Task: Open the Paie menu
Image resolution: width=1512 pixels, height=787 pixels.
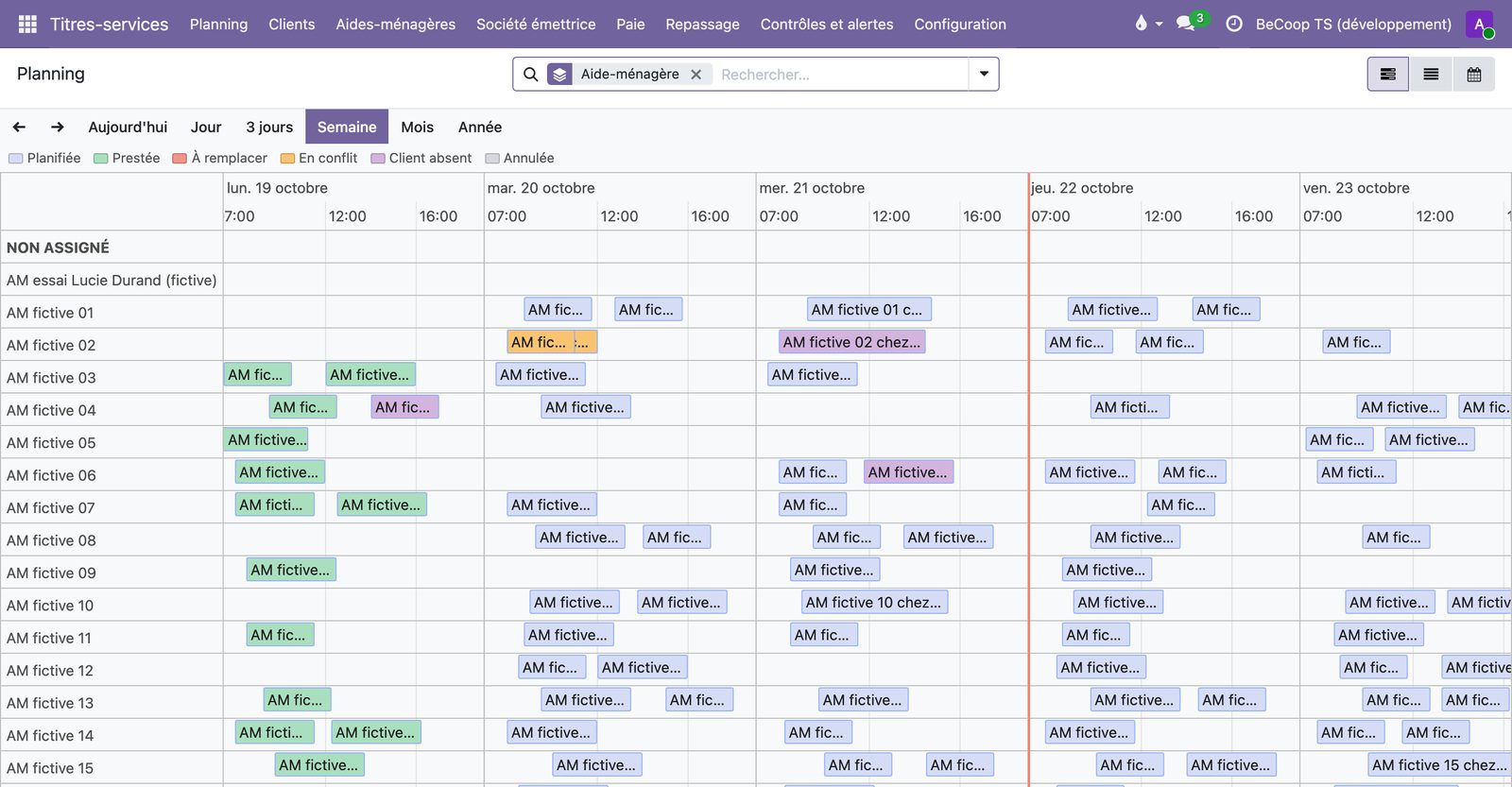Action: click(x=630, y=24)
